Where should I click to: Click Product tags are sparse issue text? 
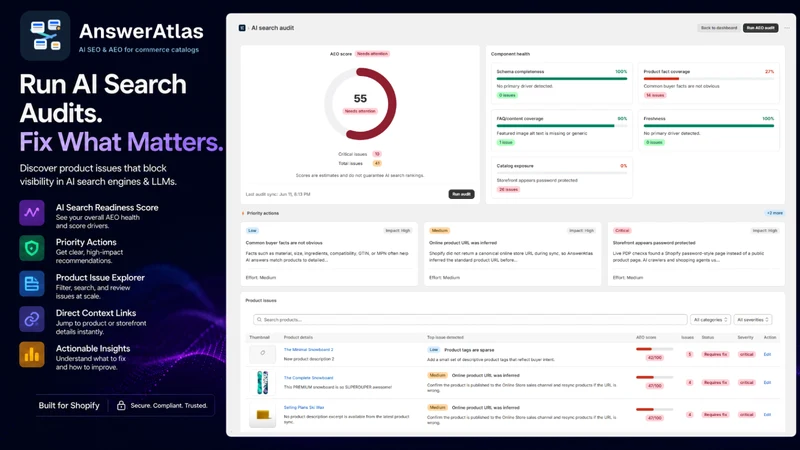469,350
